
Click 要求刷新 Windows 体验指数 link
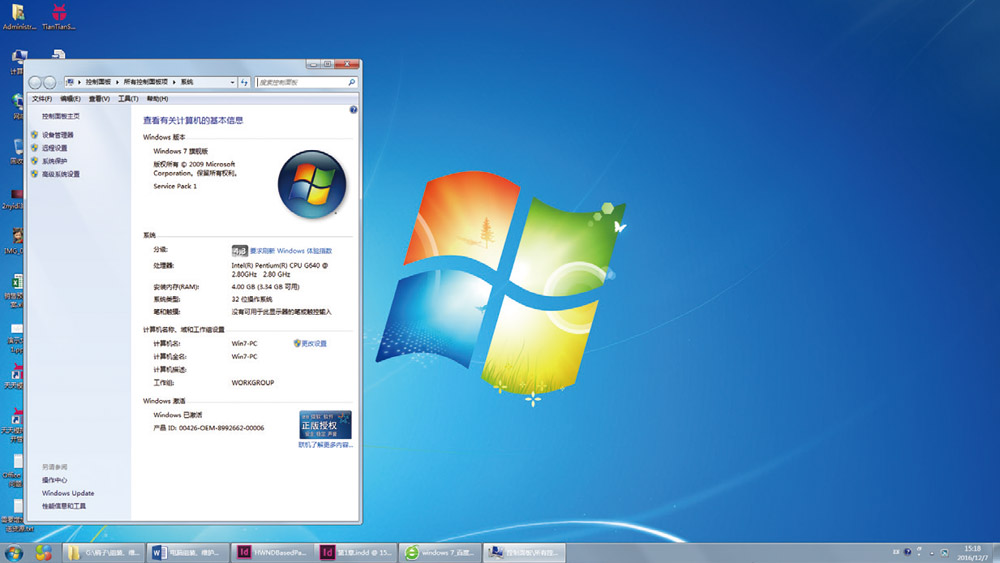pyautogui.click(x=291, y=251)
